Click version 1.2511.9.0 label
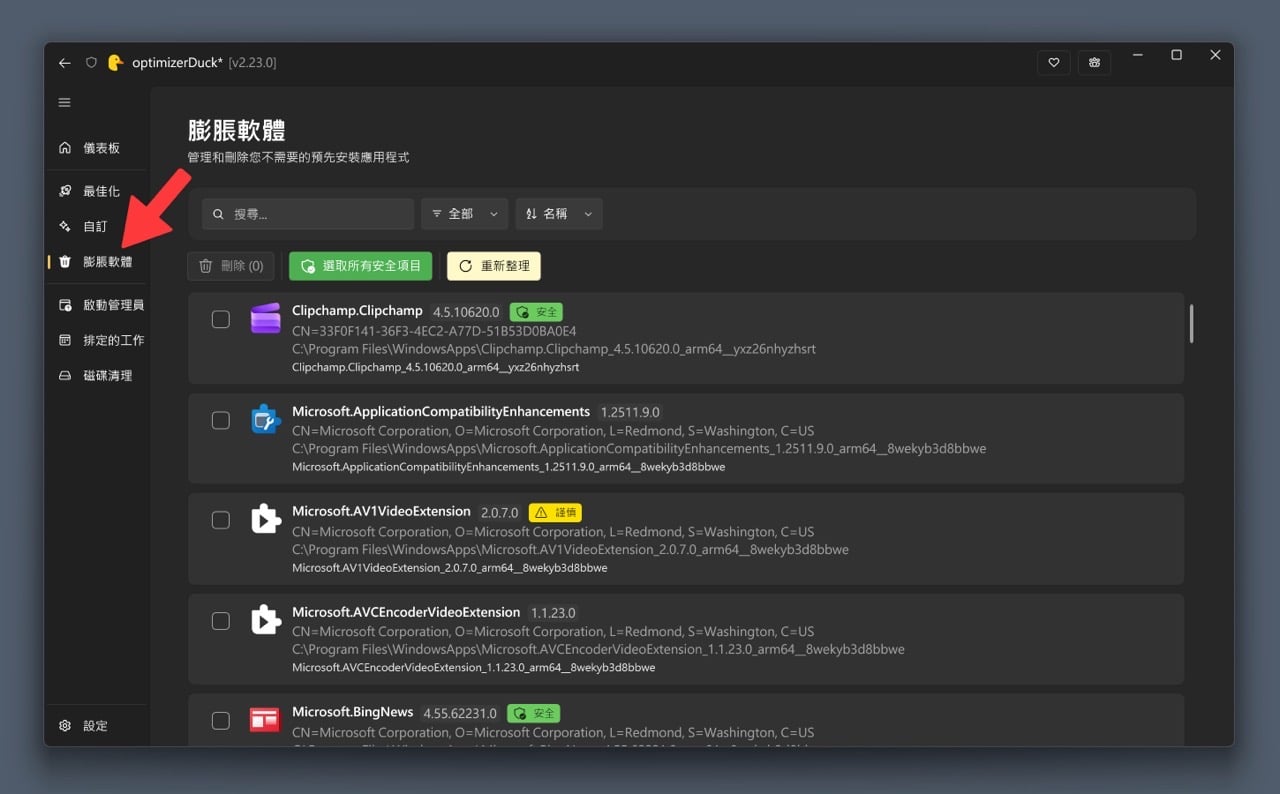Screen dimensions: 1280x794 coord(631,412)
